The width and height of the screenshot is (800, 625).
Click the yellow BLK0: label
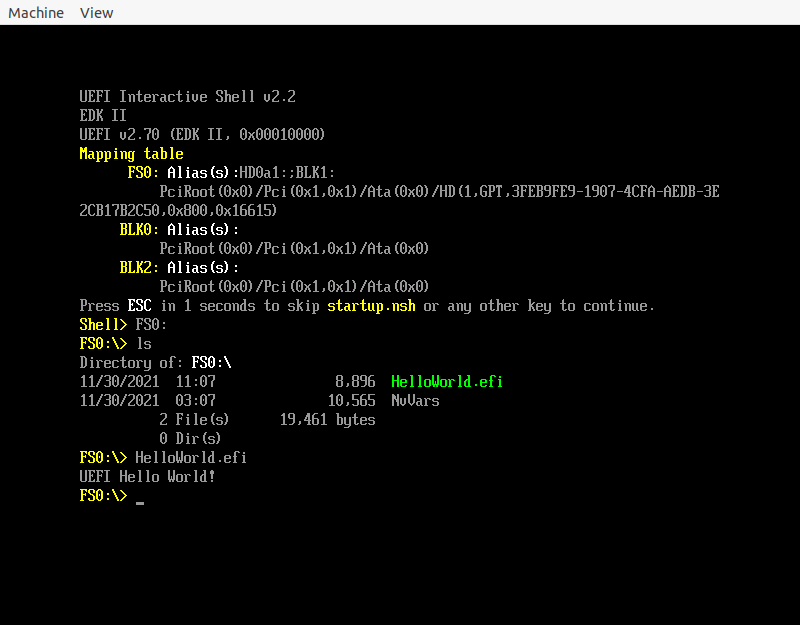[x=139, y=230]
